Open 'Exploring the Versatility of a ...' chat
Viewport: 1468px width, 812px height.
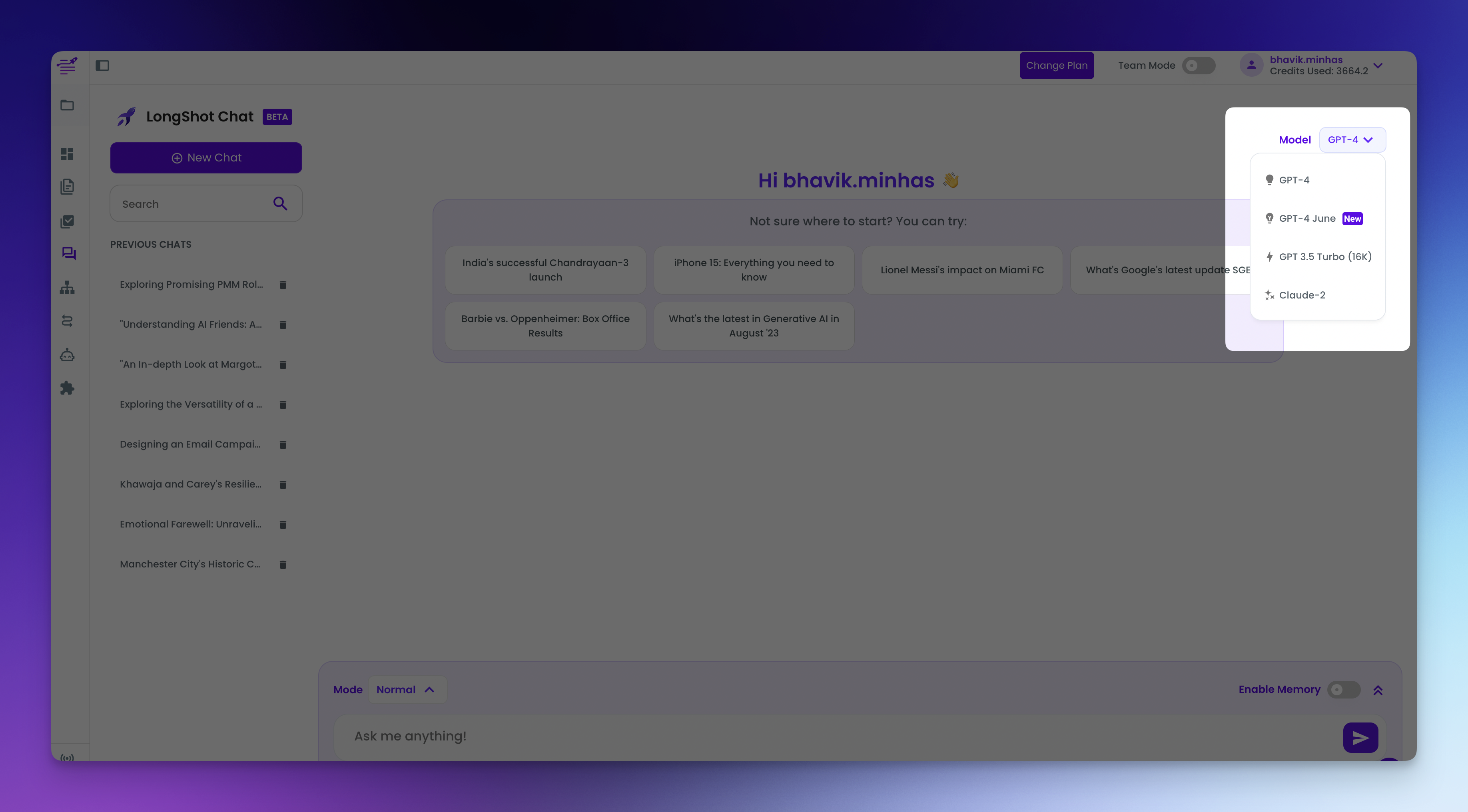[x=191, y=404]
